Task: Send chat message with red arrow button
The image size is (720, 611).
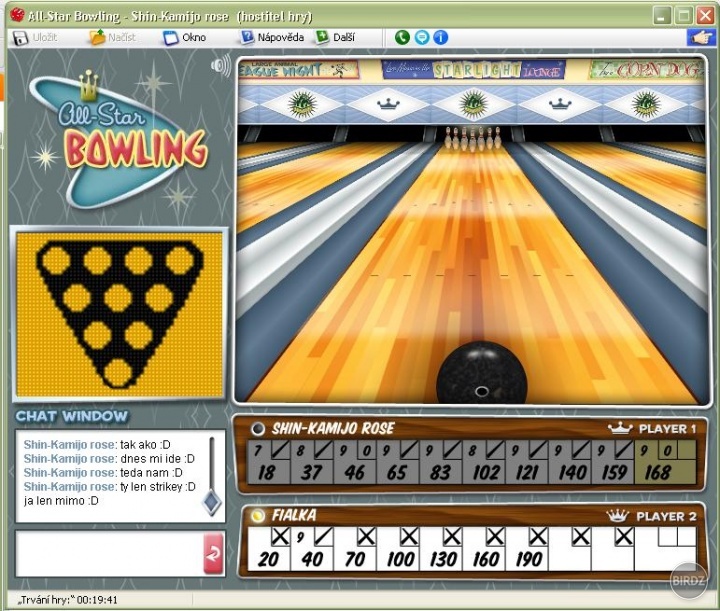Action: click(x=214, y=554)
